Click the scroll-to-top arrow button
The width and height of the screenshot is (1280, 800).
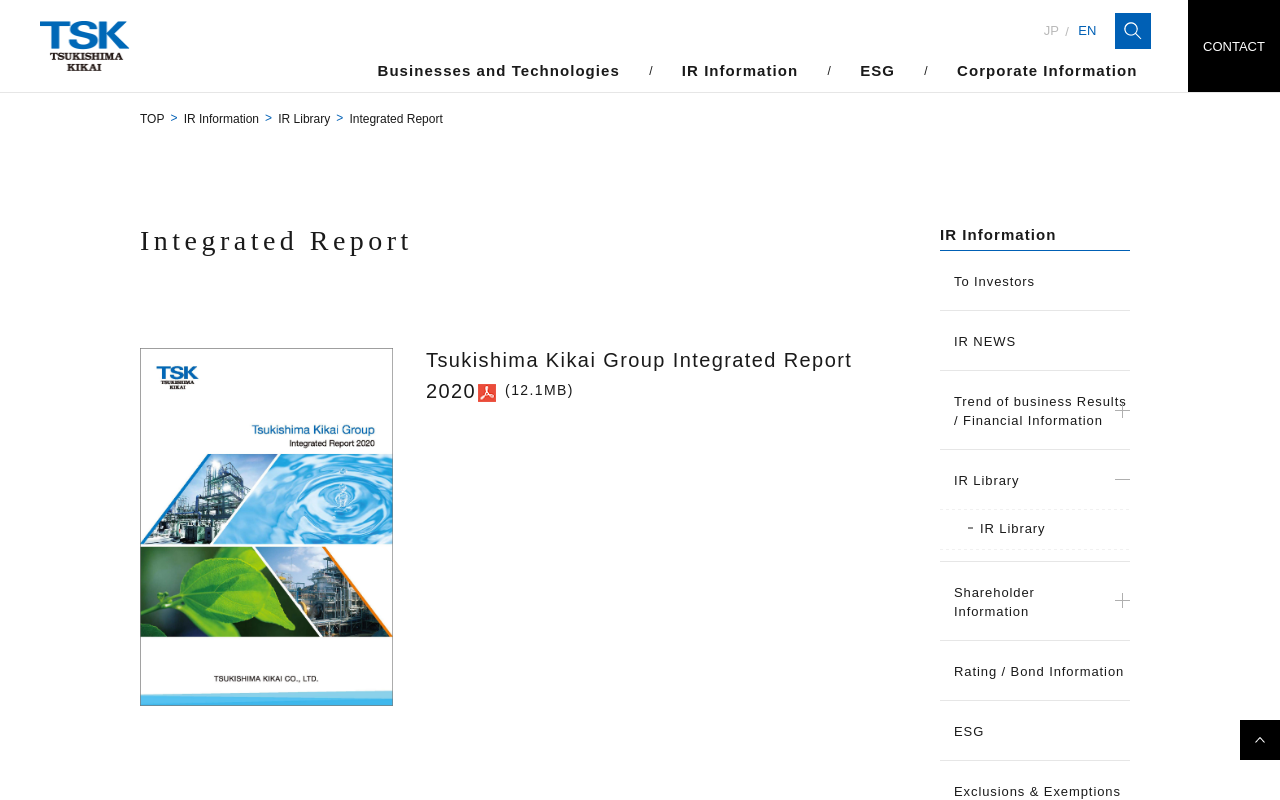pyautogui.click(x=1259, y=740)
